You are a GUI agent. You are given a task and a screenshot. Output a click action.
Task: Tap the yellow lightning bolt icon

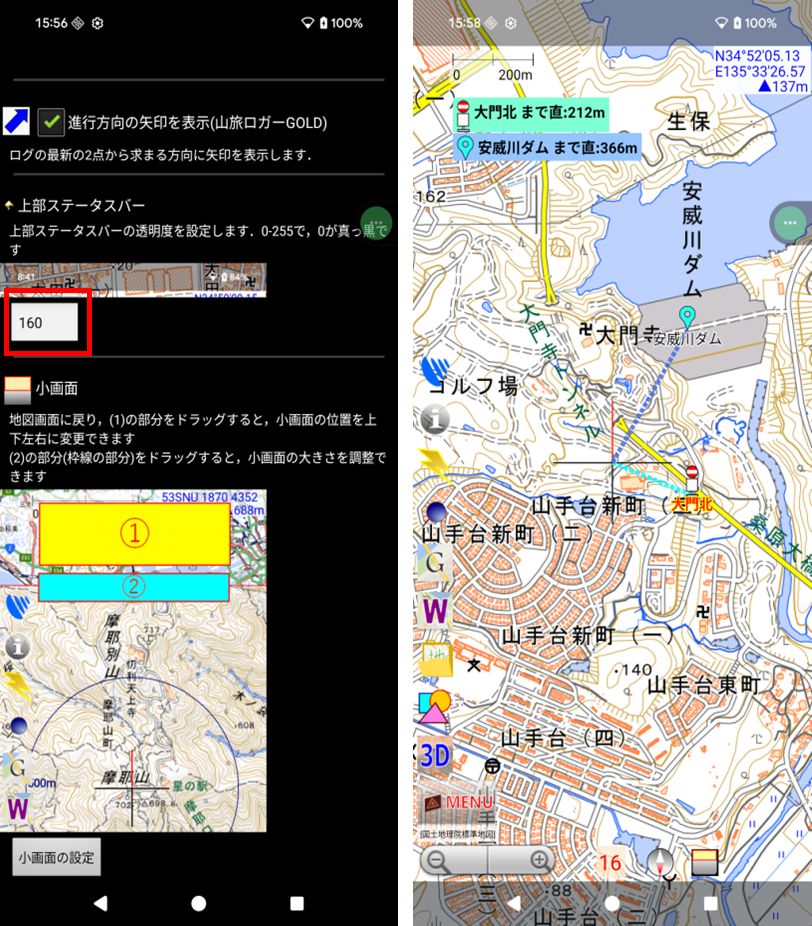point(435,464)
